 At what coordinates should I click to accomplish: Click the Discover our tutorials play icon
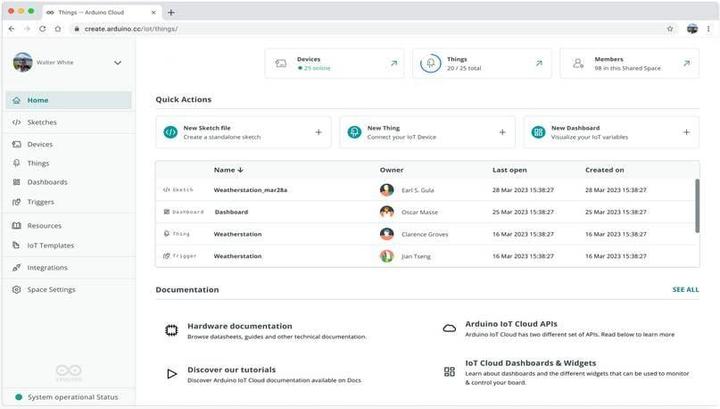point(171,373)
